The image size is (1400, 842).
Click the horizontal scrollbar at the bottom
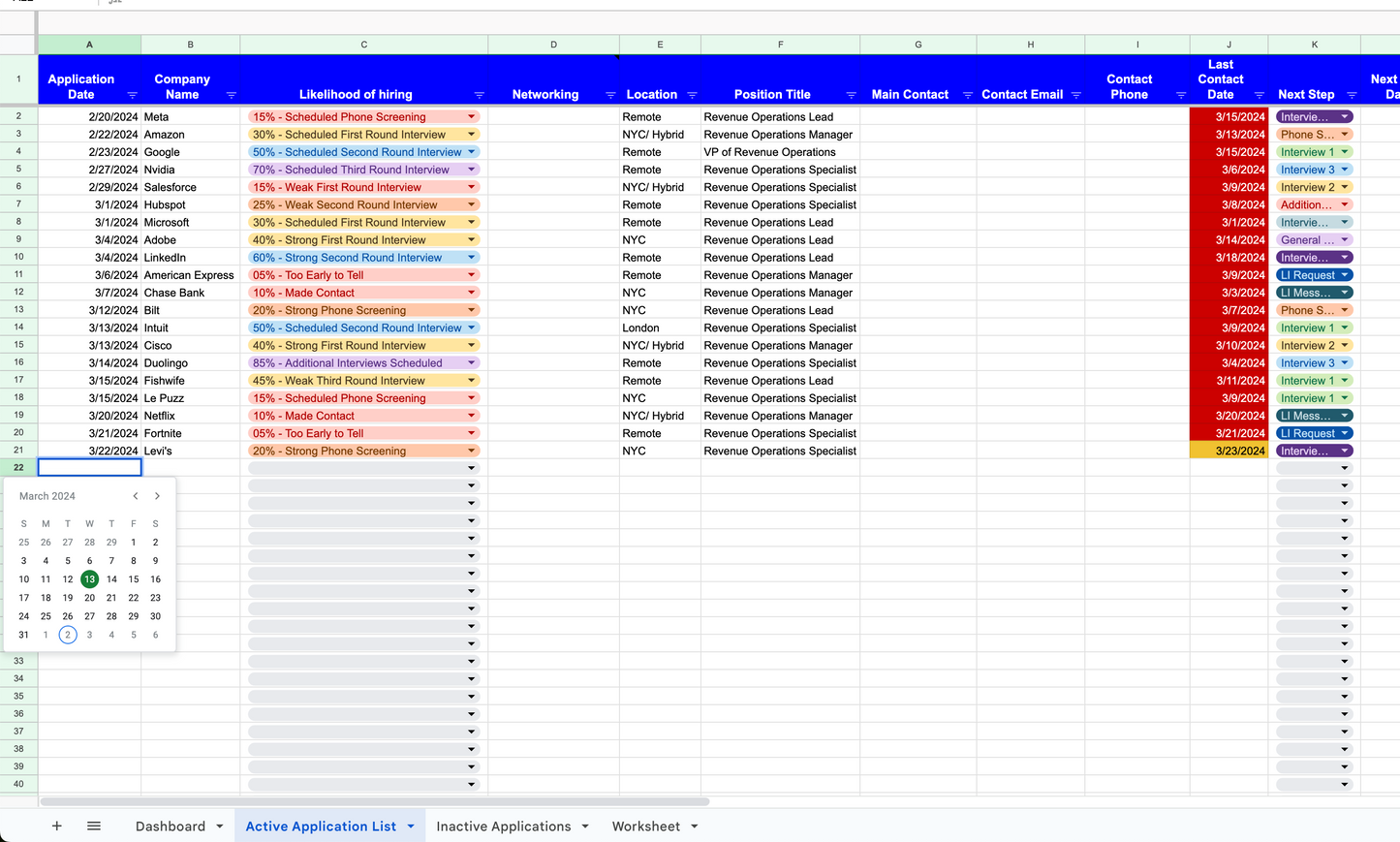coord(374,802)
